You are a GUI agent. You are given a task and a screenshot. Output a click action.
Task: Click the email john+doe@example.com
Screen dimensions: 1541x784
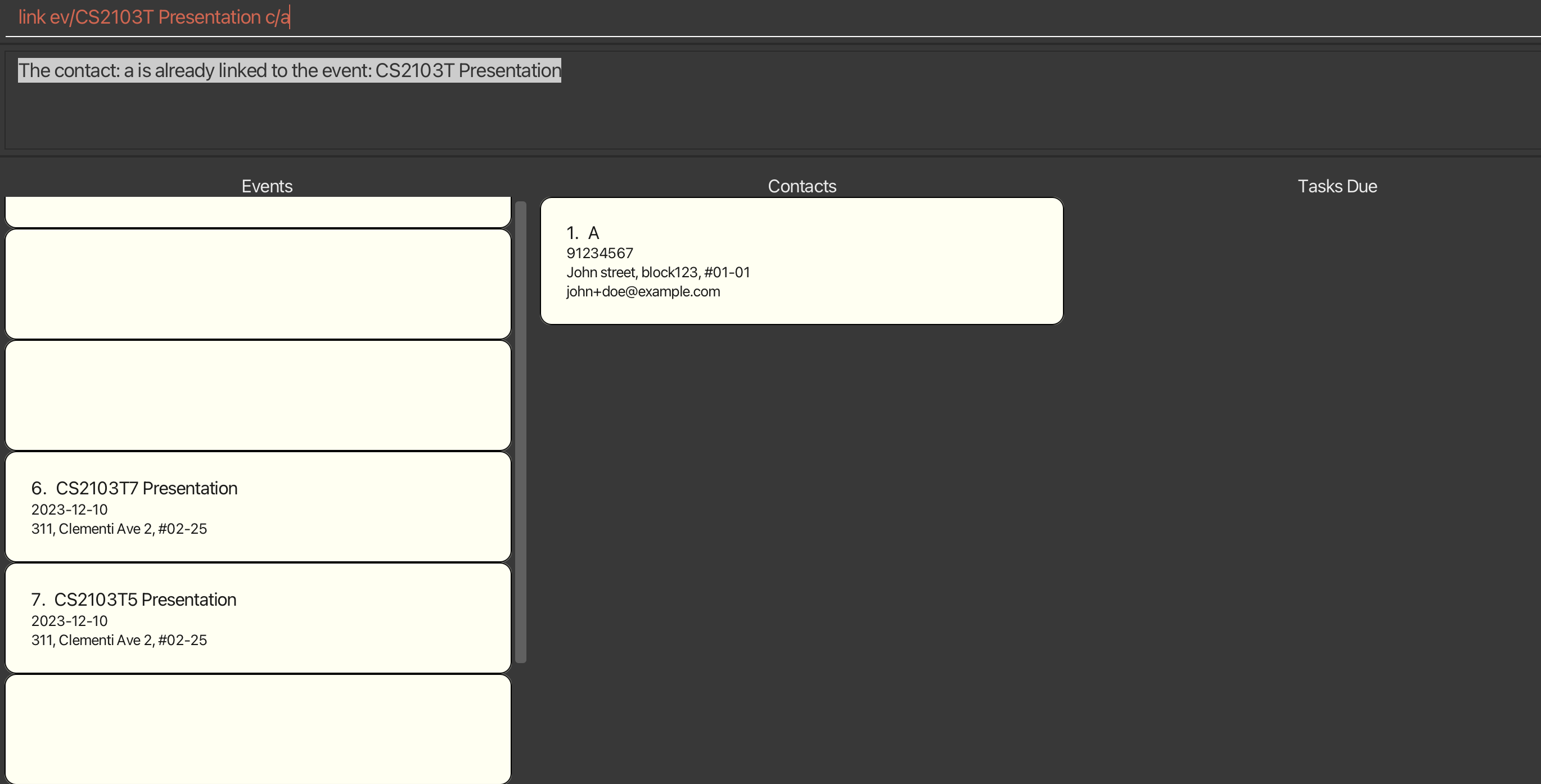[643, 291]
